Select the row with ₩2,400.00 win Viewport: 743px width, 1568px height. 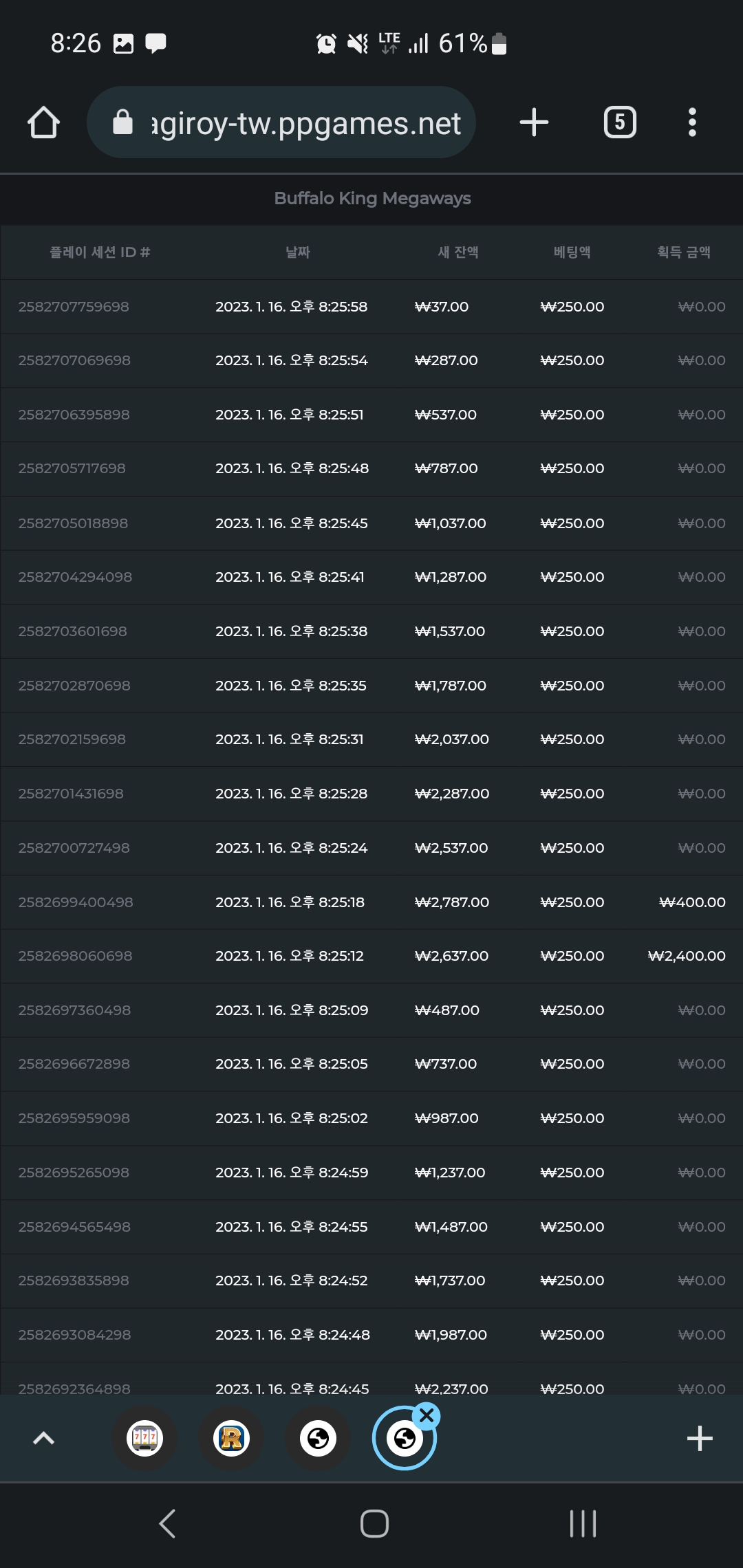point(371,956)
